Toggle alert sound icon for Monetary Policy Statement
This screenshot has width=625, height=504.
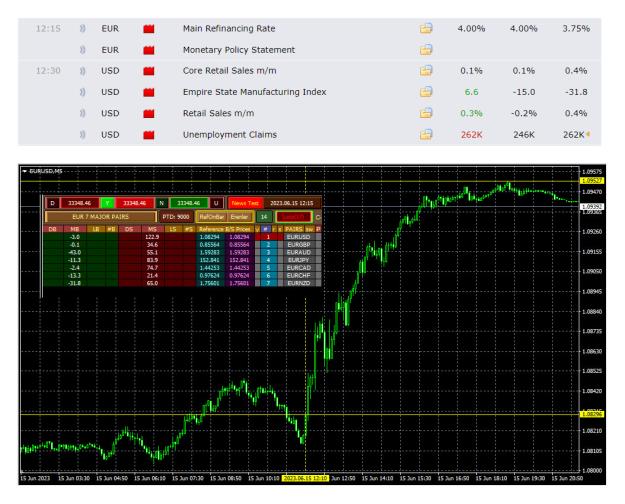(83, 50)
